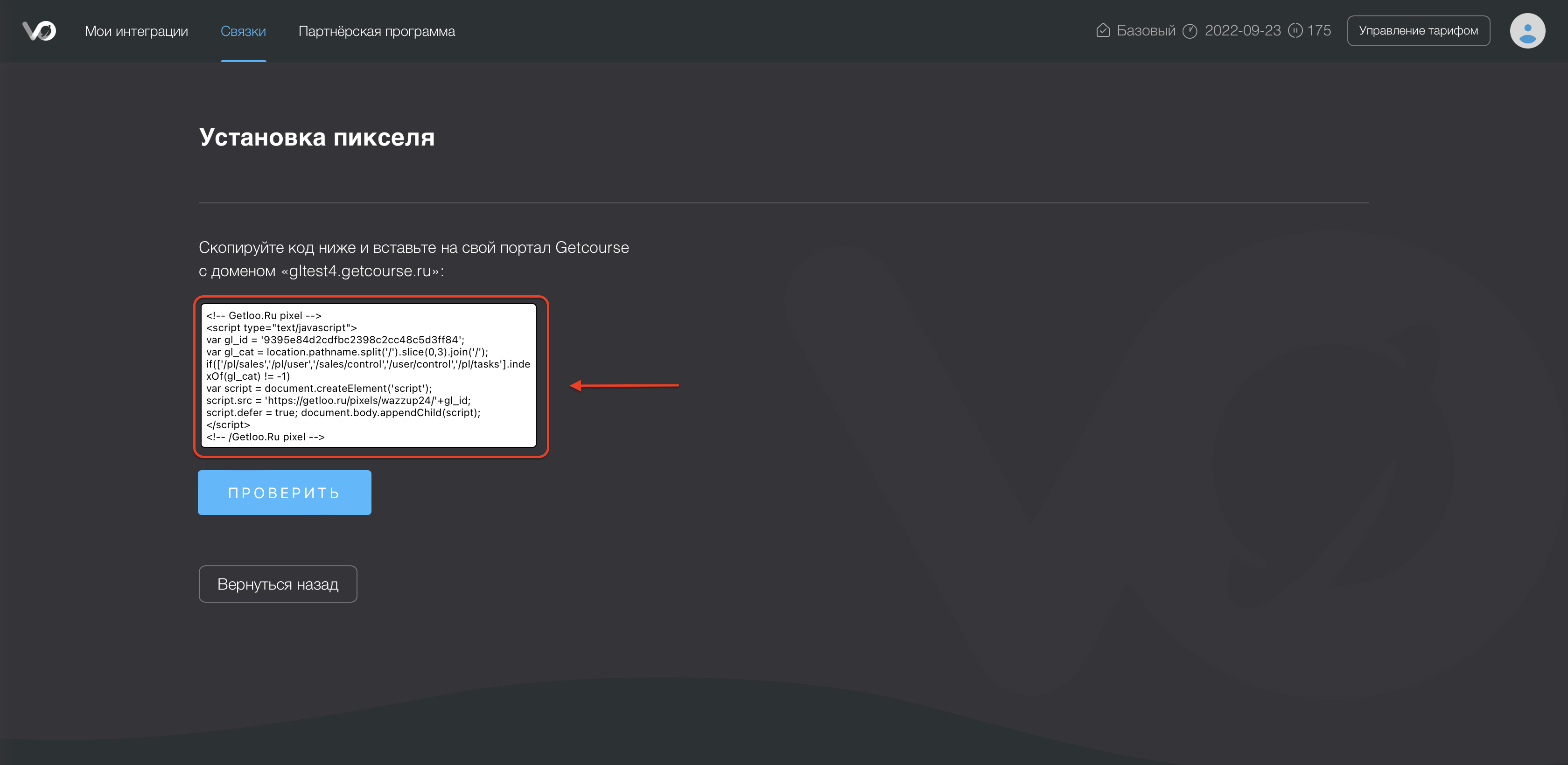
Task: Click the counter icon beside 175
Action: click(1295, 30)
